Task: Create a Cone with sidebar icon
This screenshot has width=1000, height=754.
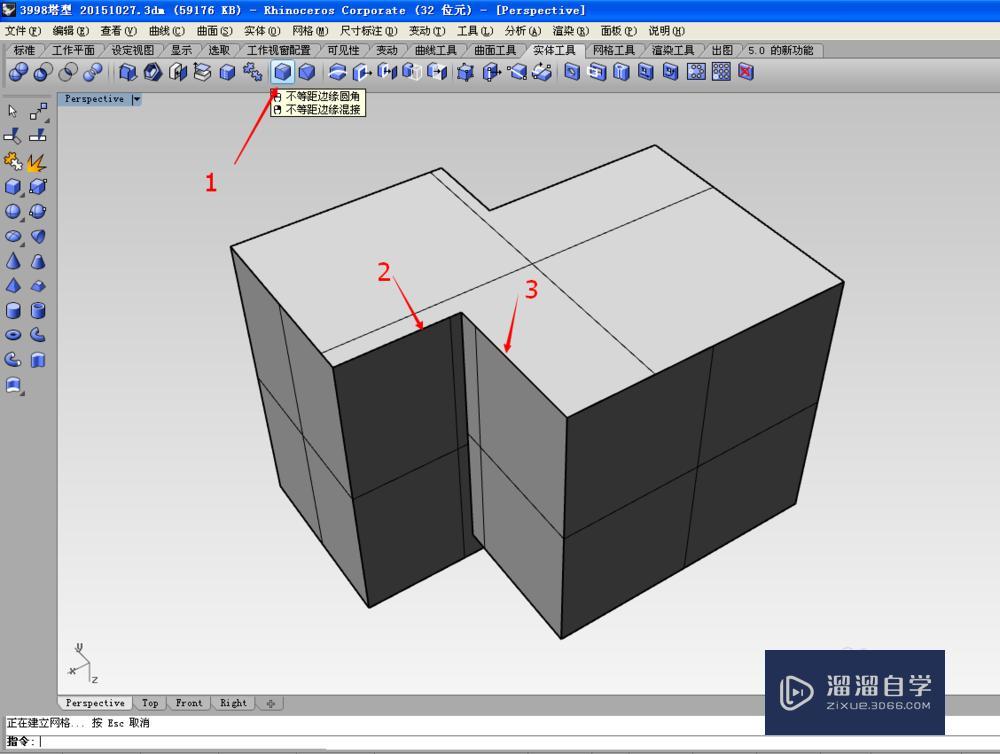Action: [x=13, y=261]
